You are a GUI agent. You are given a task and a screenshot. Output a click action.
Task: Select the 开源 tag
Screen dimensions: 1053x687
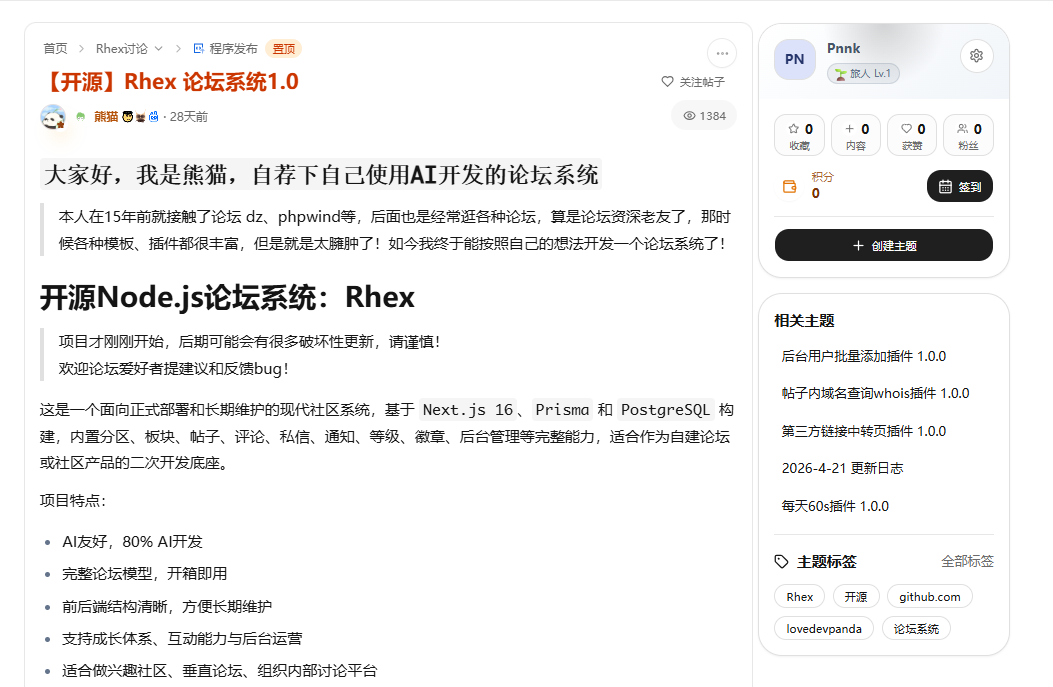pyautogui.click(x=856, y=596)
